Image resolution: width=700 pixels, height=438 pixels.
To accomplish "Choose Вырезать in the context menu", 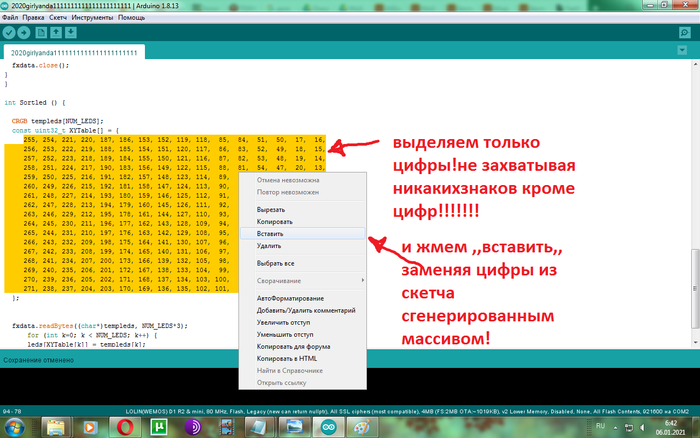I will tap(303, 209).
